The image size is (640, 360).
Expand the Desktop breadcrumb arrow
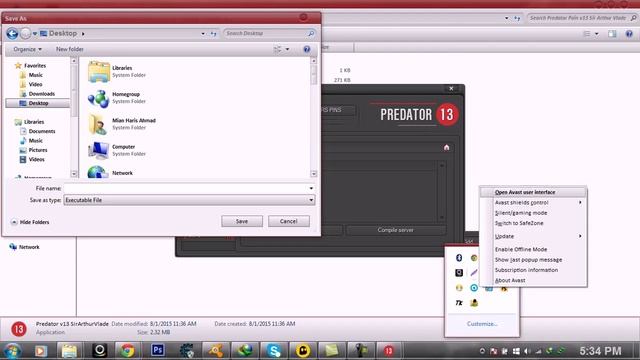pyautogui.click(x=83, y=34)
